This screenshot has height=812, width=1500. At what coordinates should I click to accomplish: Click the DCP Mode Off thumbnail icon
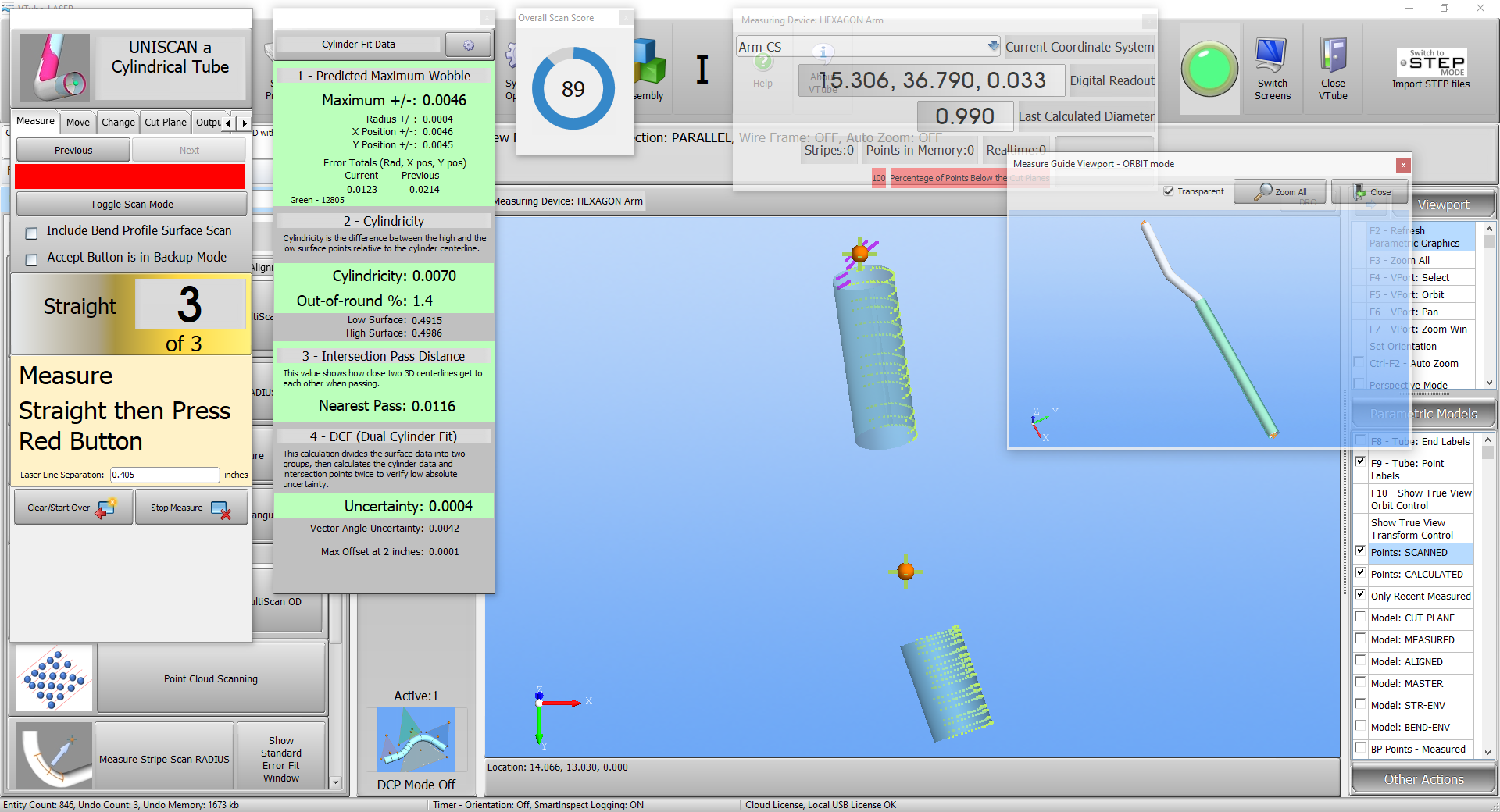coord(416,740)
